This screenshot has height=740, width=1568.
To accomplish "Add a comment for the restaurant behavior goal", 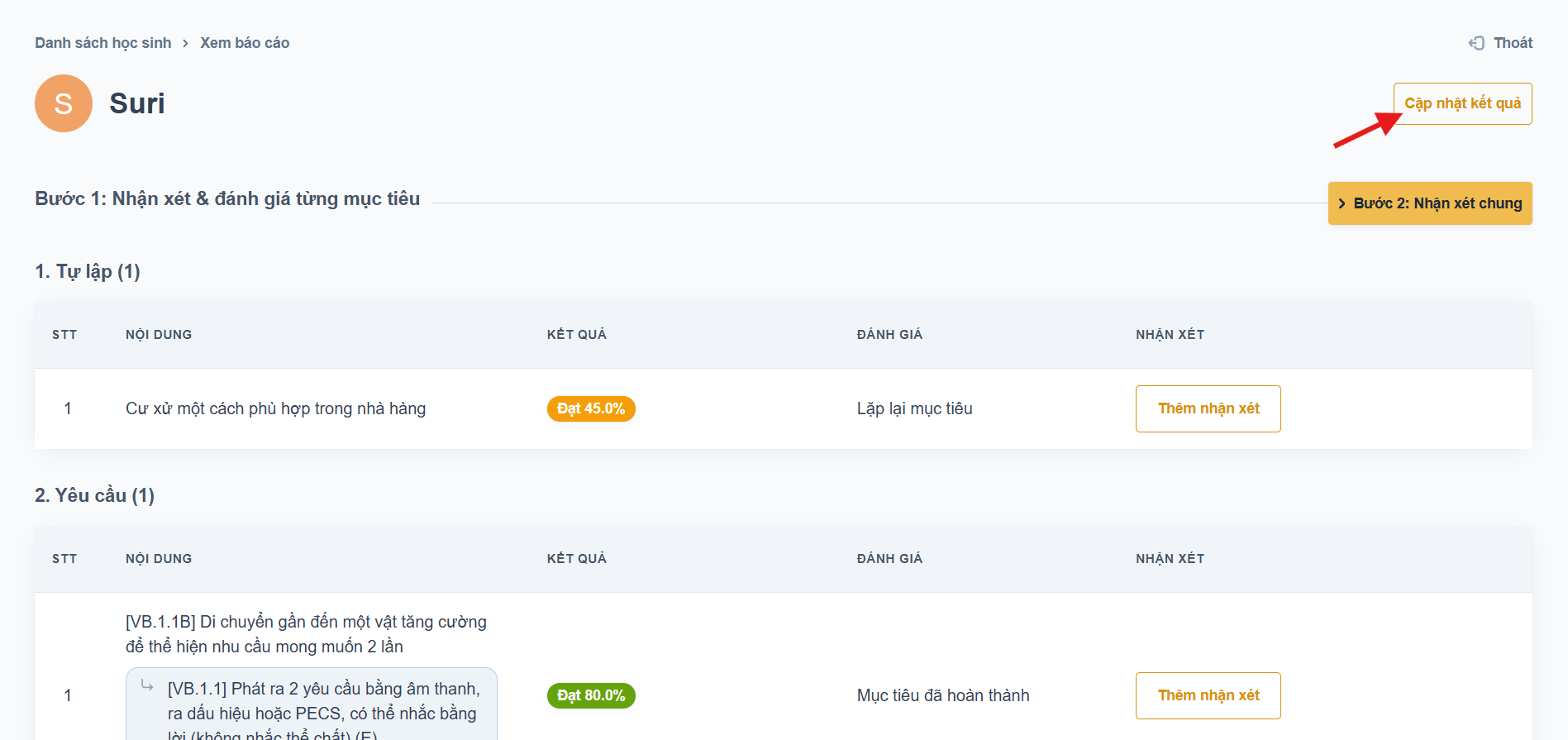I will [x=1208, y=408].
